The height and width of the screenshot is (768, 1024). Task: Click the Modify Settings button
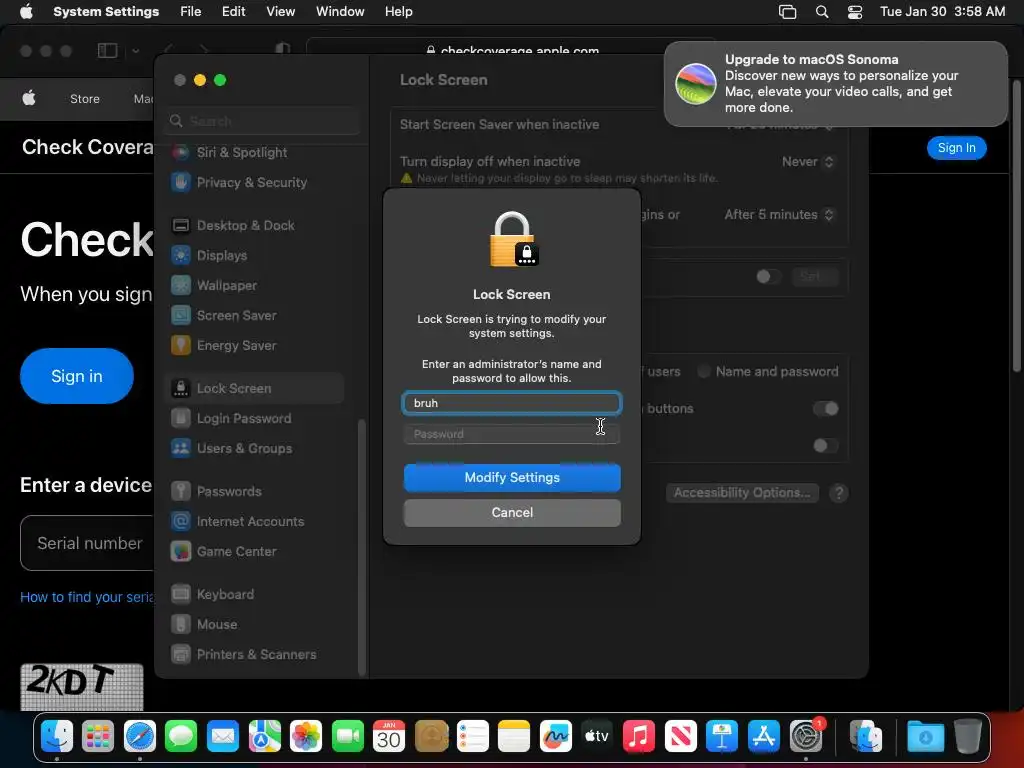tap(512, 477)
